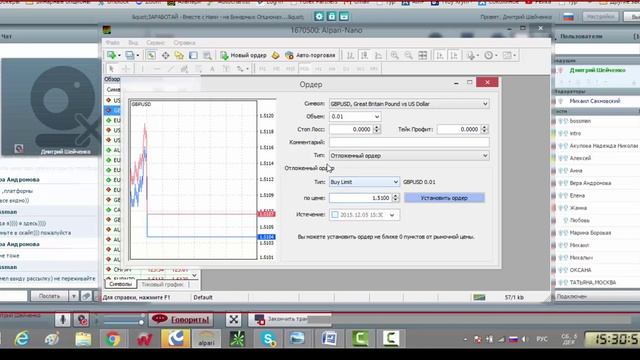Click the Установить ордер button
This screenshot has height=360, width=640.
click(444, 198)
